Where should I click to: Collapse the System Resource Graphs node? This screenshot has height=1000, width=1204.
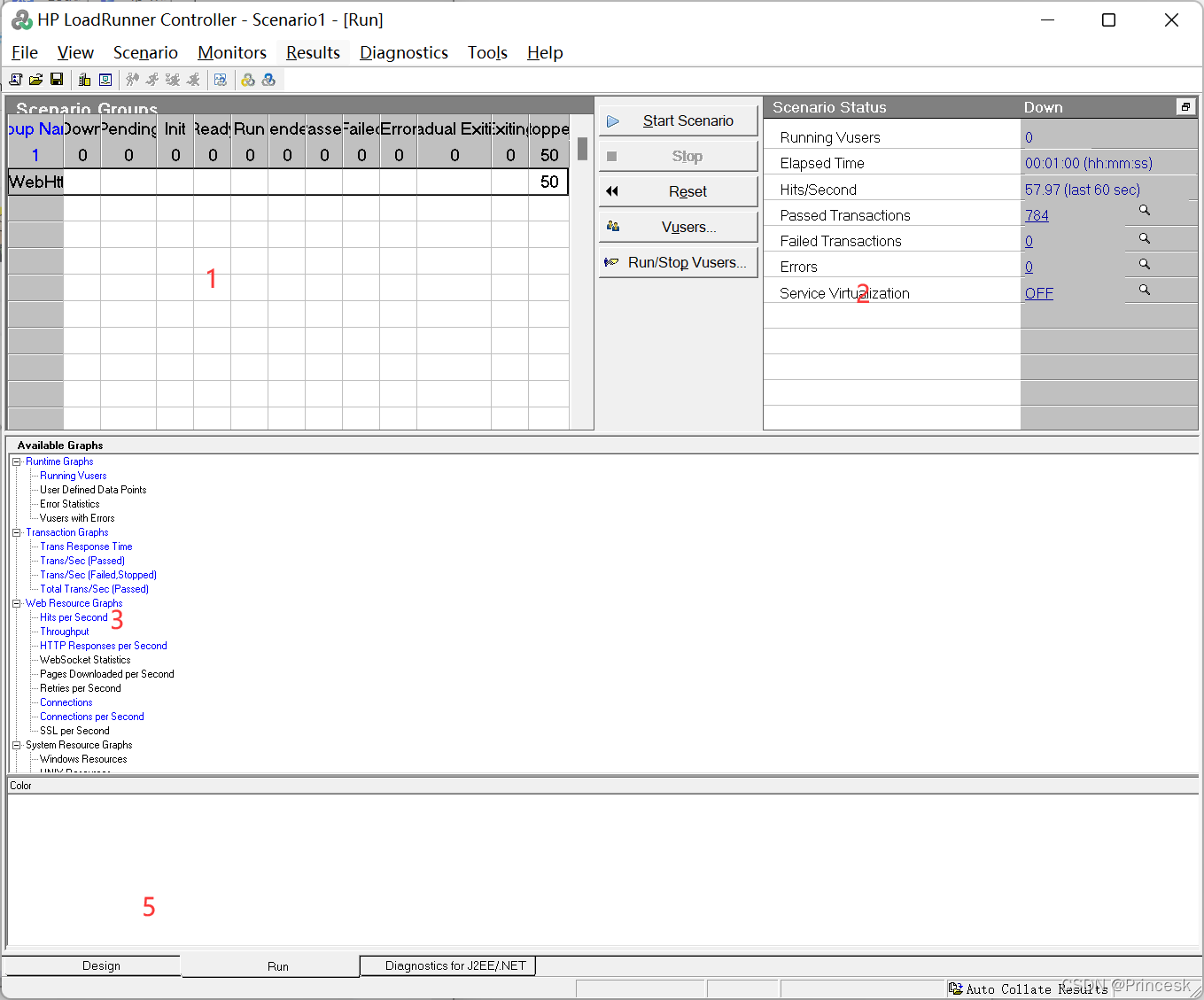(16, 745)
